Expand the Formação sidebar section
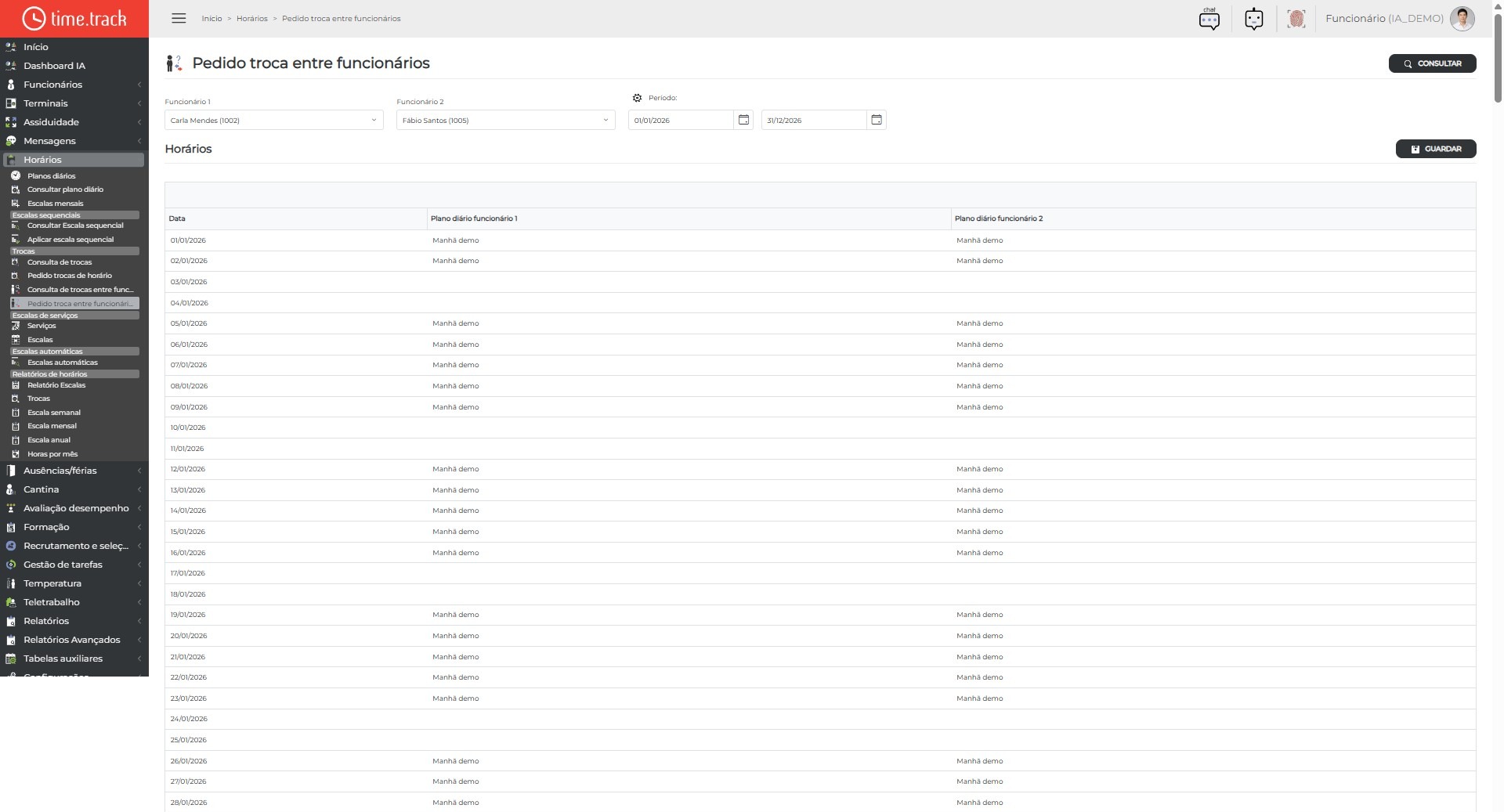The width and height of the screenshot is (1504, 812). coord(74,527)
